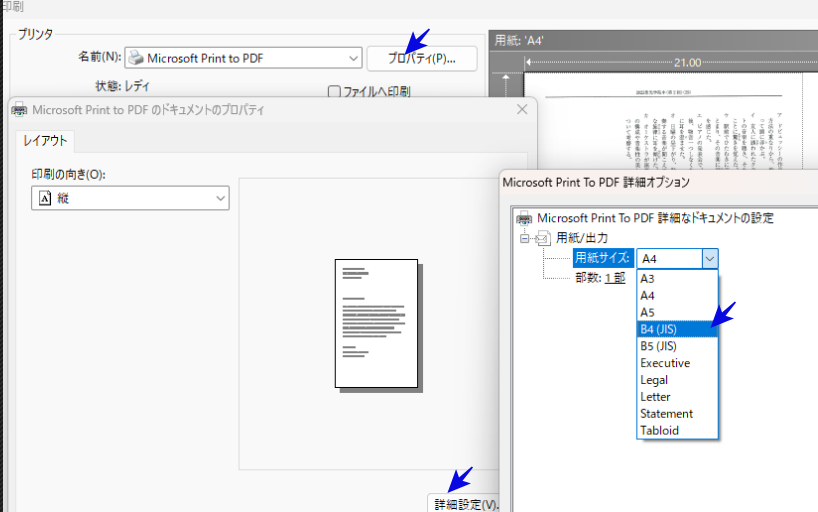The image size is (818, 512).
Task: Choose B5 (JIS) paper size
Action: point(677,346)
